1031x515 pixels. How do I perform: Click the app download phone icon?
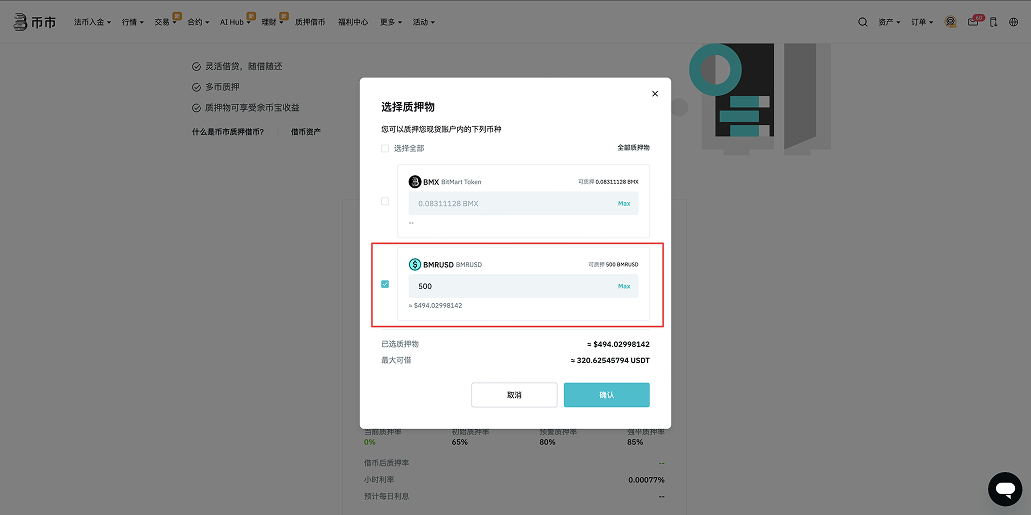993,21
